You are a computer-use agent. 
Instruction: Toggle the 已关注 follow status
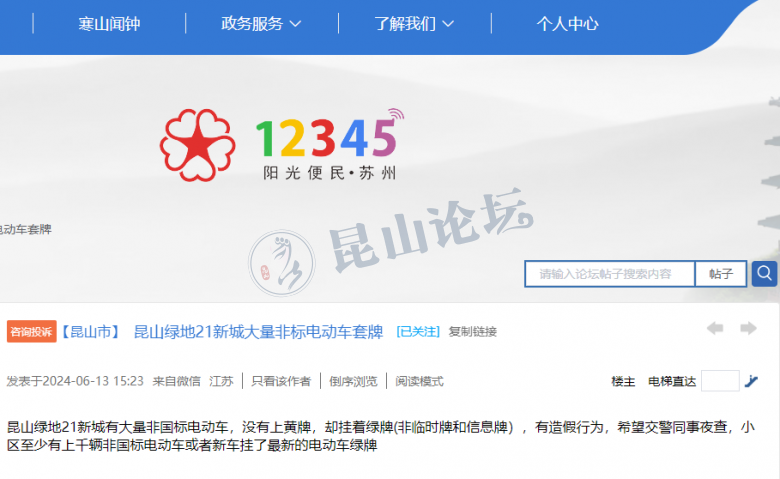tap(418, 332)
